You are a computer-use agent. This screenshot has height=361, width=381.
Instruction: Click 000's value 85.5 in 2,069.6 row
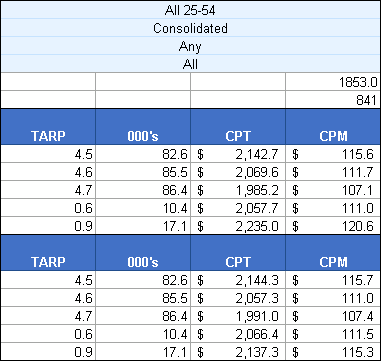[143, 172]
